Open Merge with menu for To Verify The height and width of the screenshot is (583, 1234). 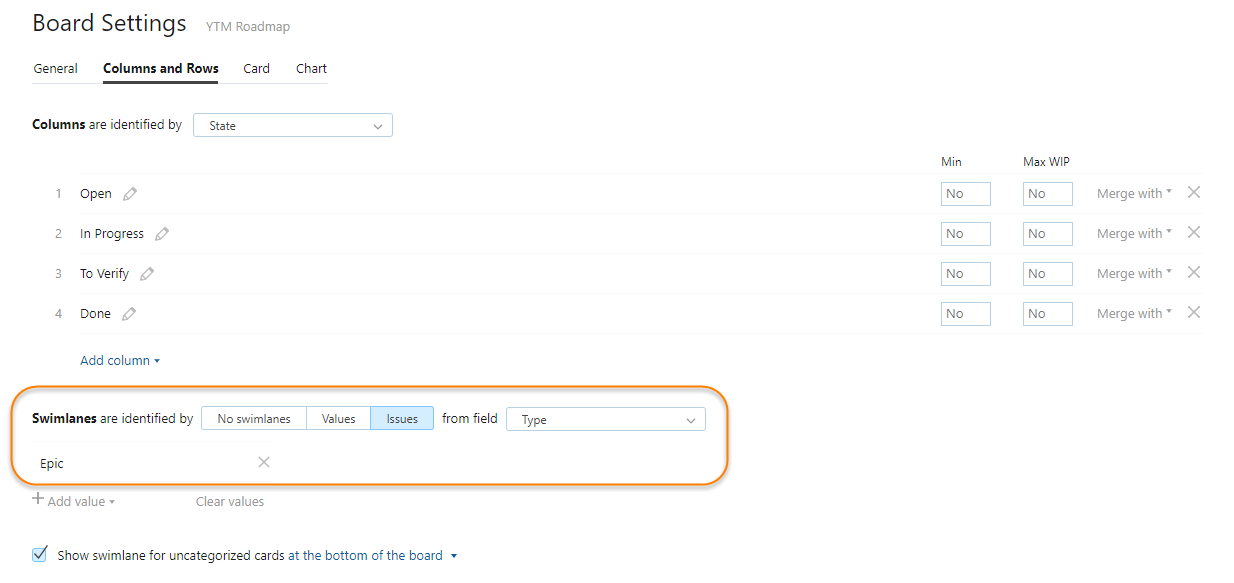pyautogui.click(x=1134, y=274)
